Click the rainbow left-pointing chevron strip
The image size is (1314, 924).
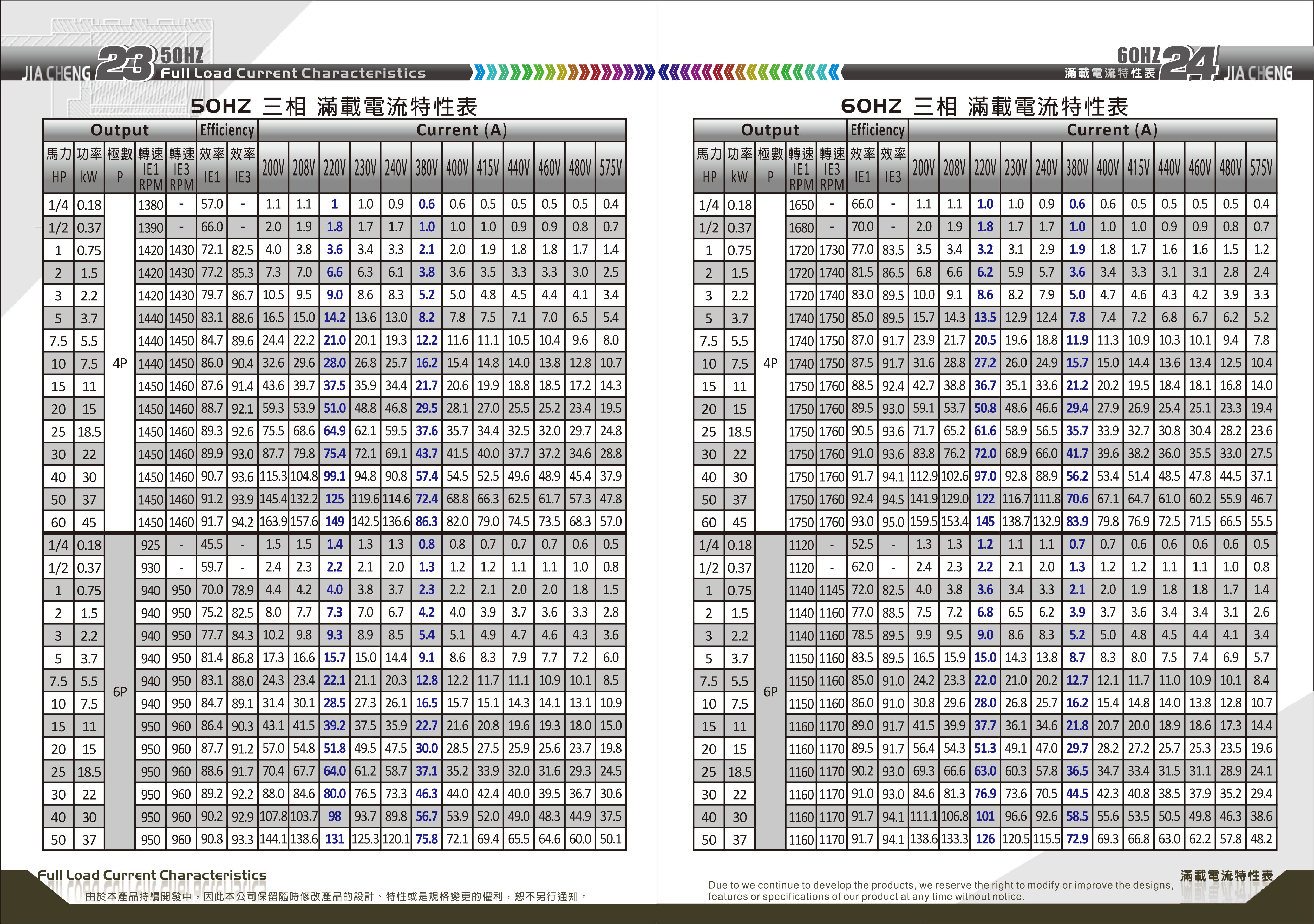[750, 72]
